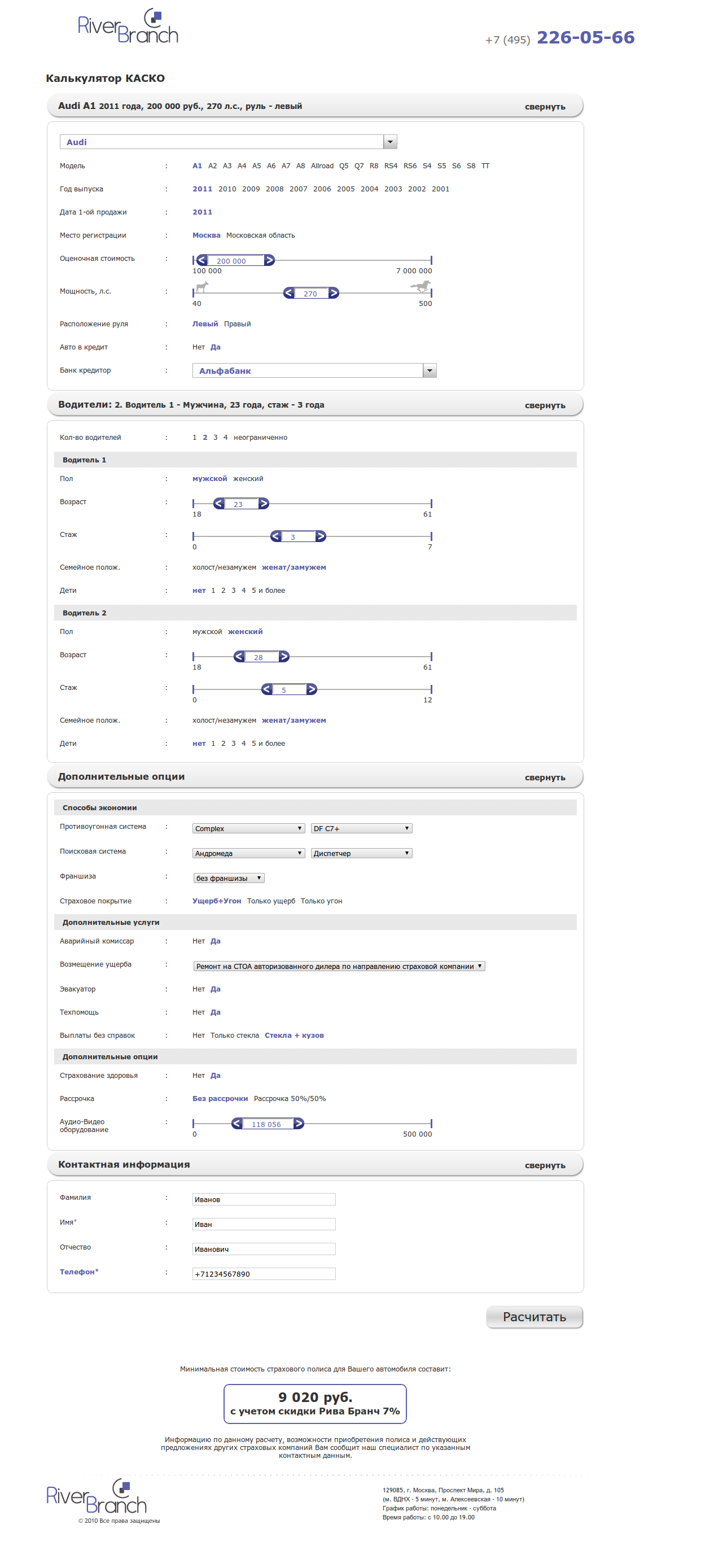Collapse the 'Дополнительные опции' section
The width and height of the screenshot is (714, 1568).
[x=544, y=778]
